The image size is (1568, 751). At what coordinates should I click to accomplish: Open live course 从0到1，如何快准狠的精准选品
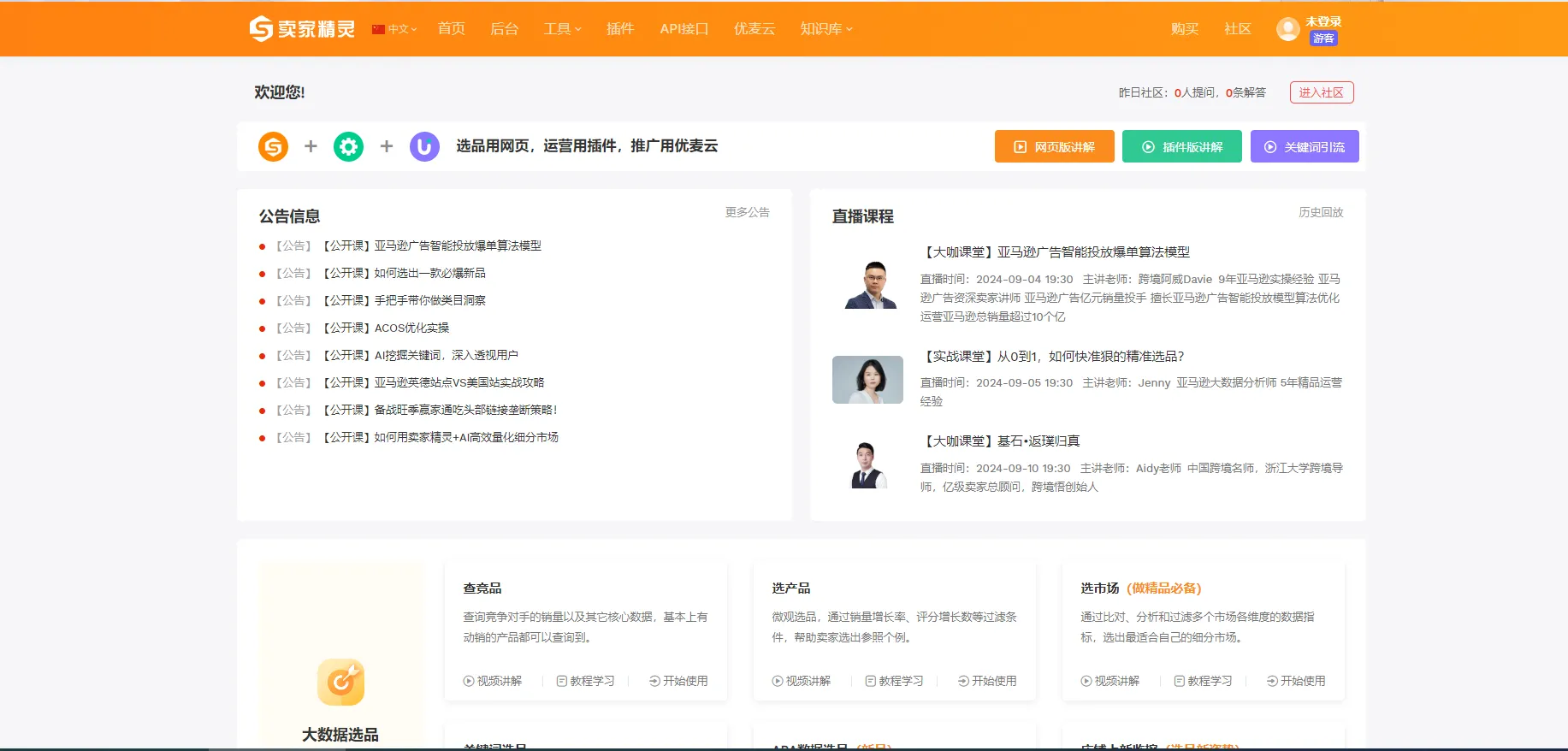click(1052, 357)
